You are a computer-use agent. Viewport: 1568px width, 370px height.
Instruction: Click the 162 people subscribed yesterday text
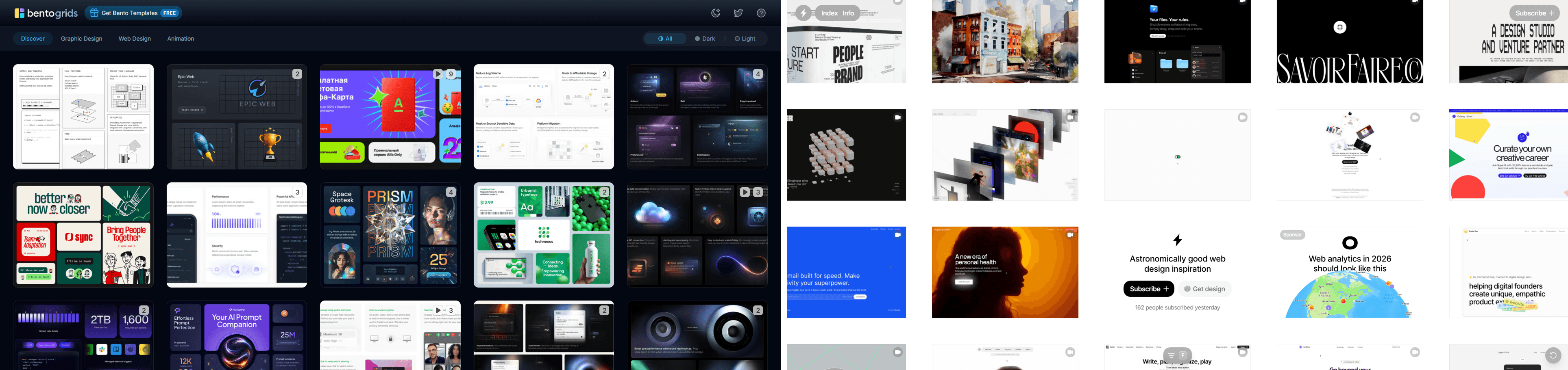click(x=1177, y=307)
